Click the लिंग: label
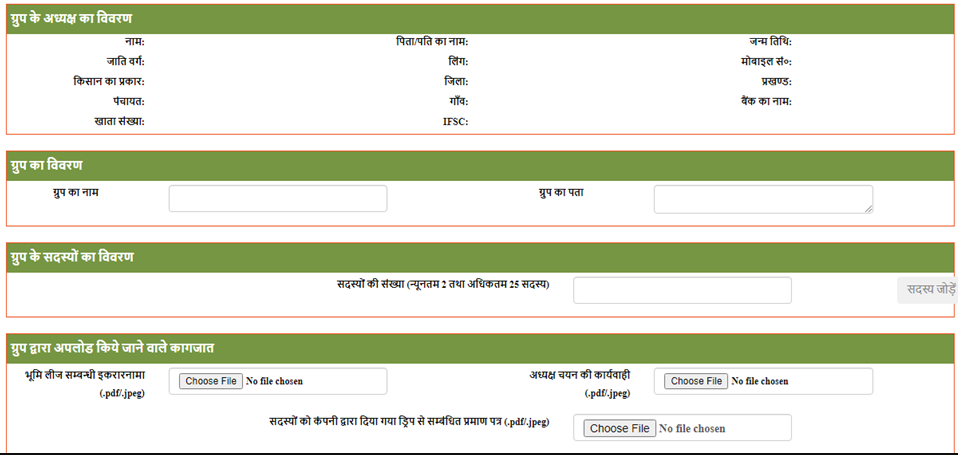Screen dimensions: 958x455 pos(458,62)
